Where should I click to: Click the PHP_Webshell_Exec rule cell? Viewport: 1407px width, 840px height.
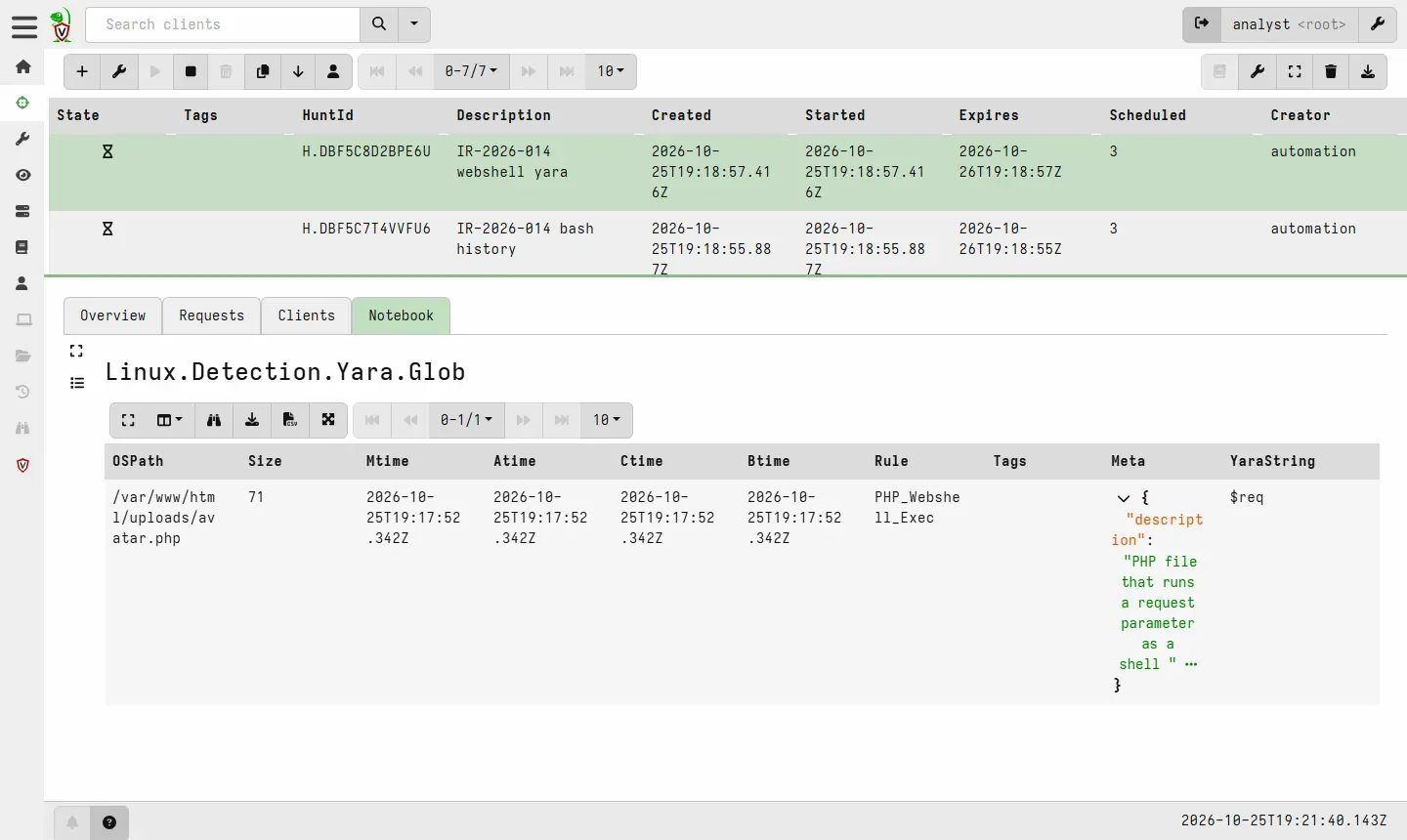point(917,507)
